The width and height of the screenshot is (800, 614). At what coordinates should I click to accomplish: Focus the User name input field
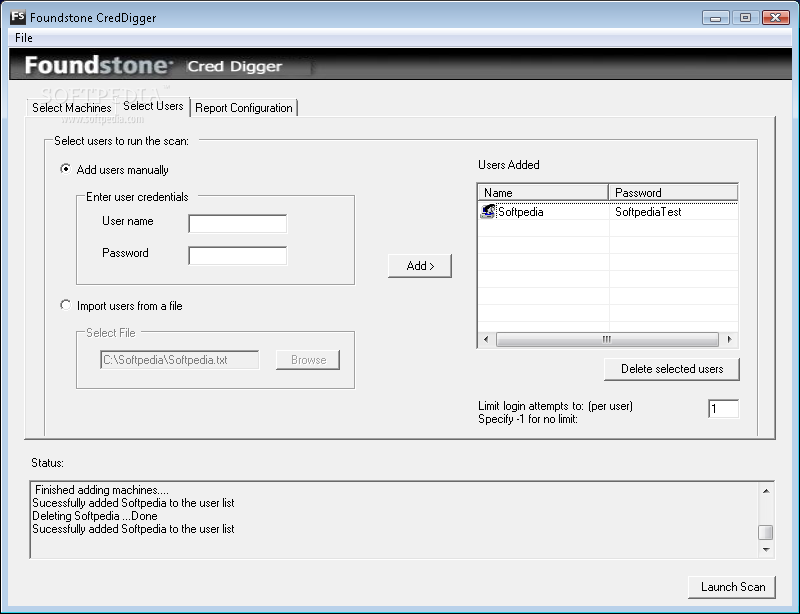point(238,224)
